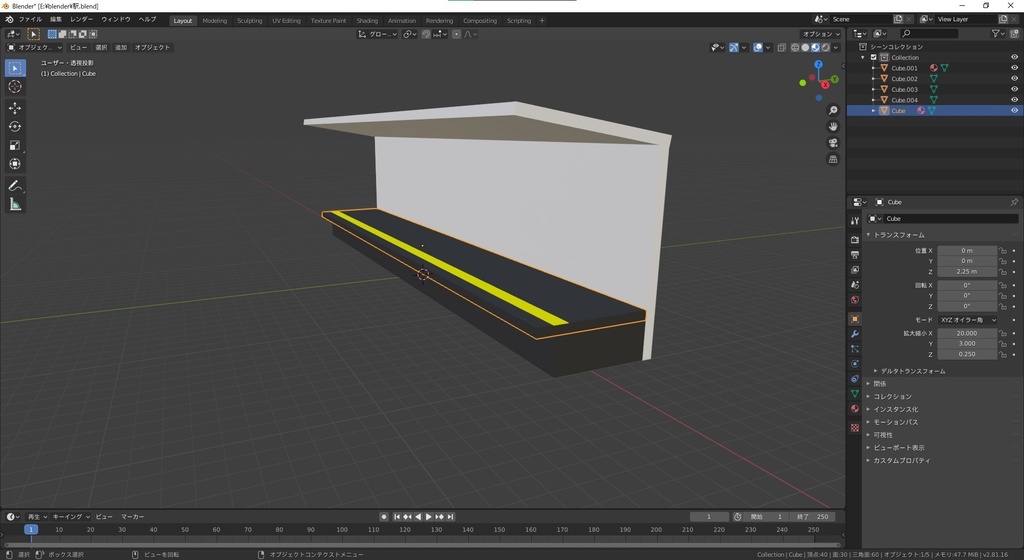Screen dimensions: 1024x560
Task: Switch to the Sculpting workspace tab
Action: pos(249,21)
